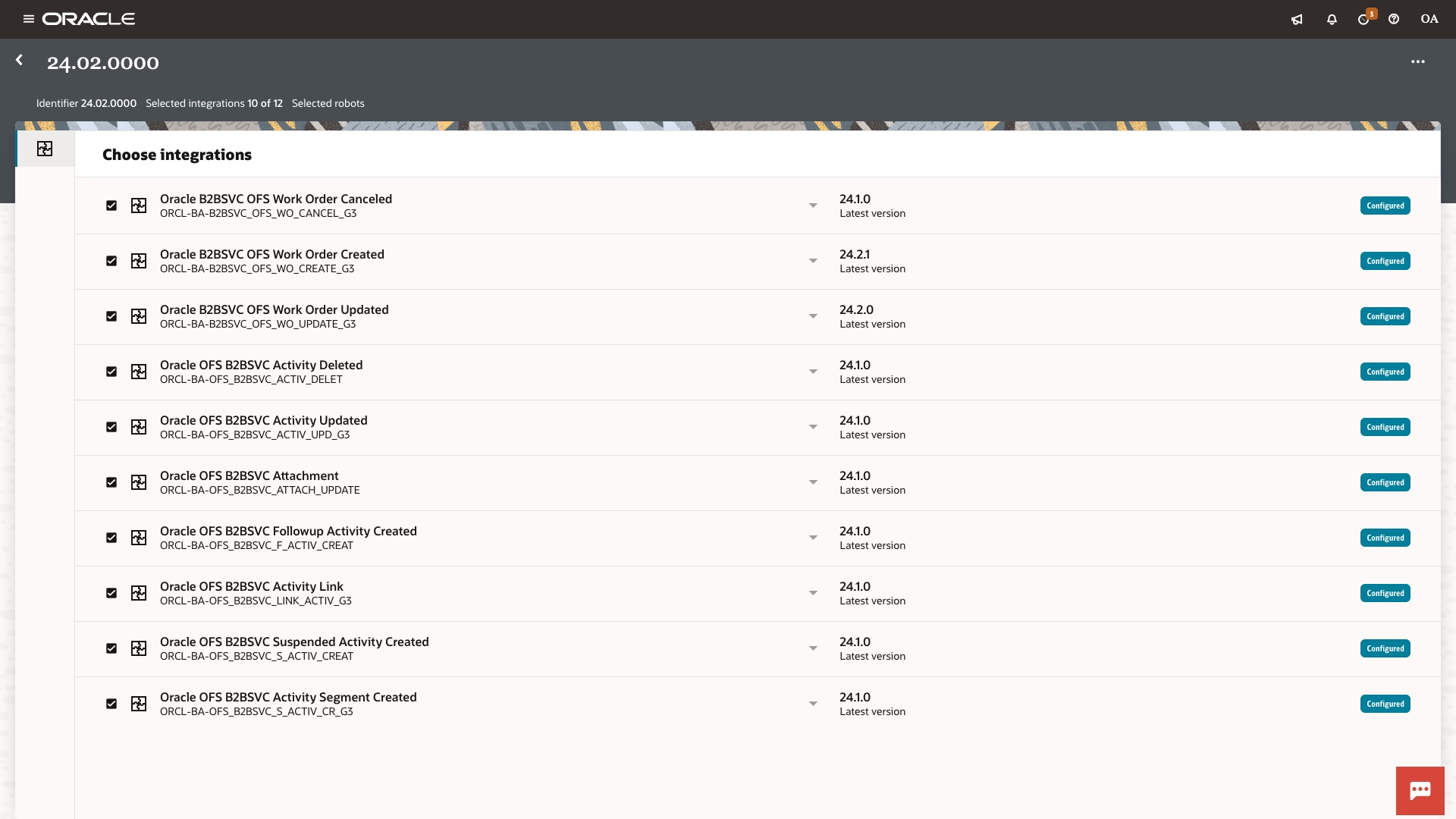Open the hamburger navigation menu

click(29, 19)
